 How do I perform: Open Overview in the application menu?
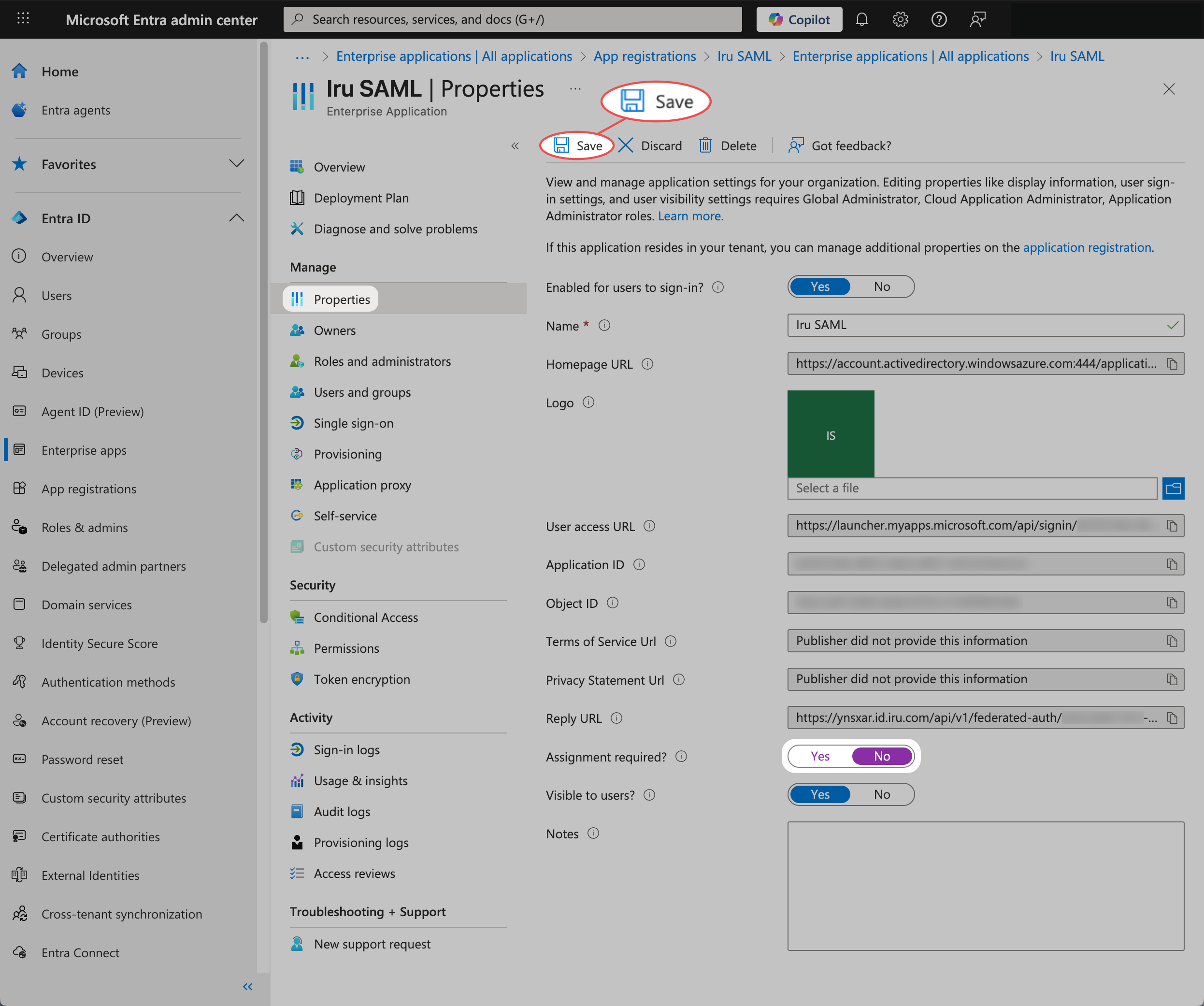click(339, 167)
